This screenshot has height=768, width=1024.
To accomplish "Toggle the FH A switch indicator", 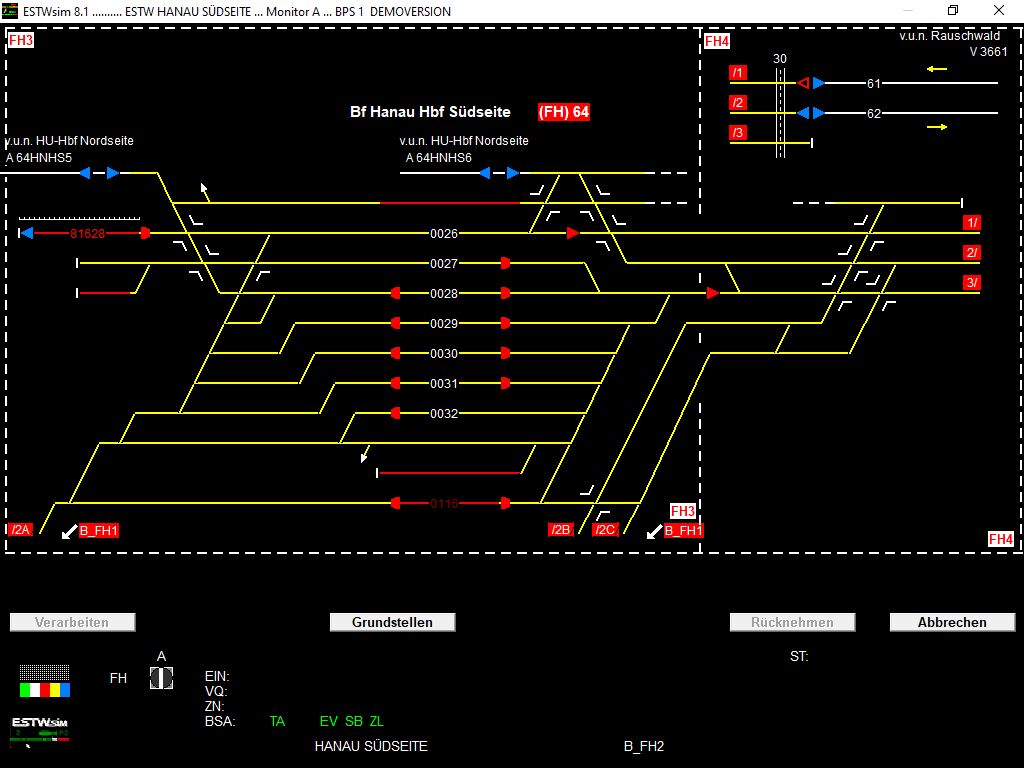I will (x=160, y=677).
